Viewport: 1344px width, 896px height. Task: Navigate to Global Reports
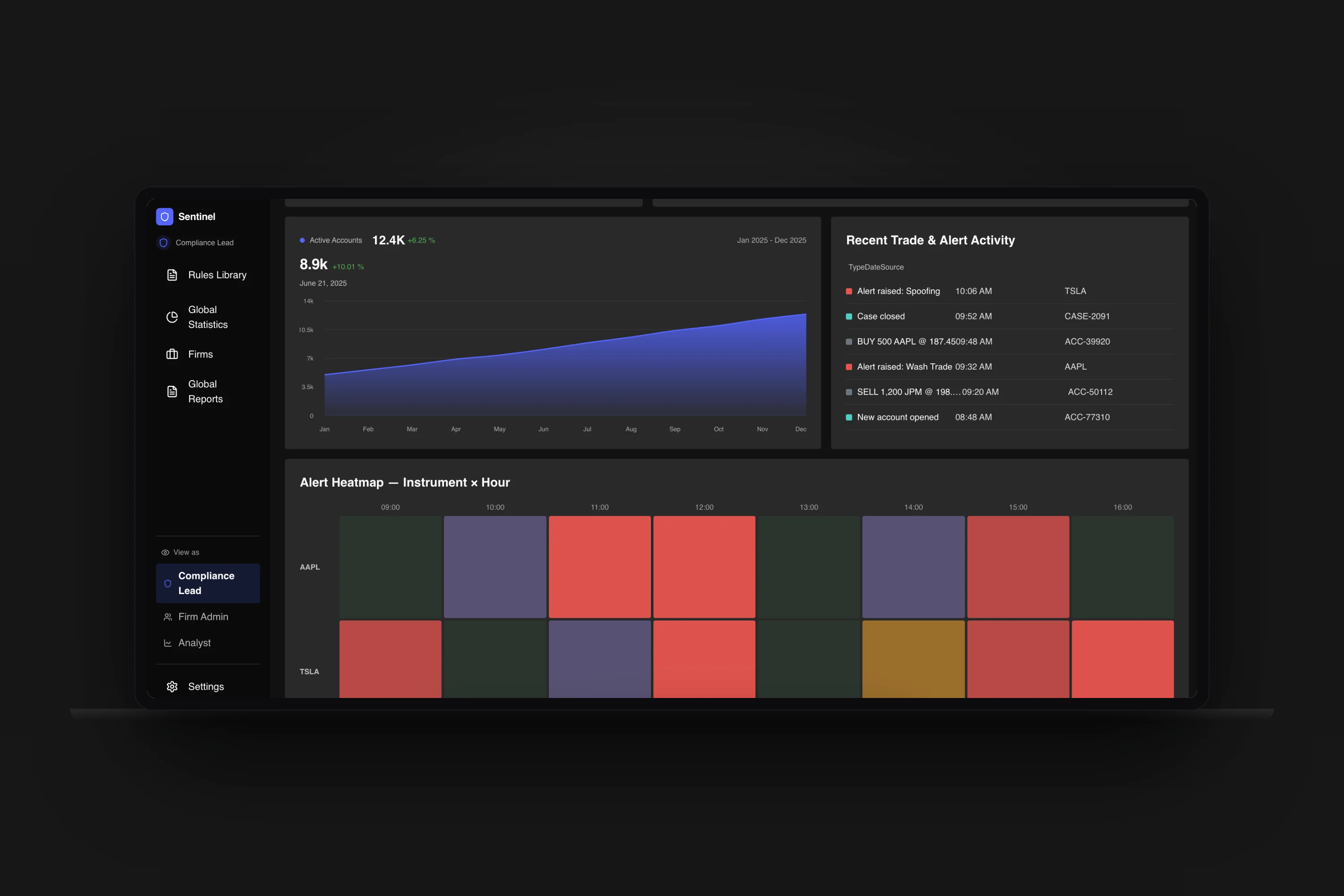click(x=208, y=392)
